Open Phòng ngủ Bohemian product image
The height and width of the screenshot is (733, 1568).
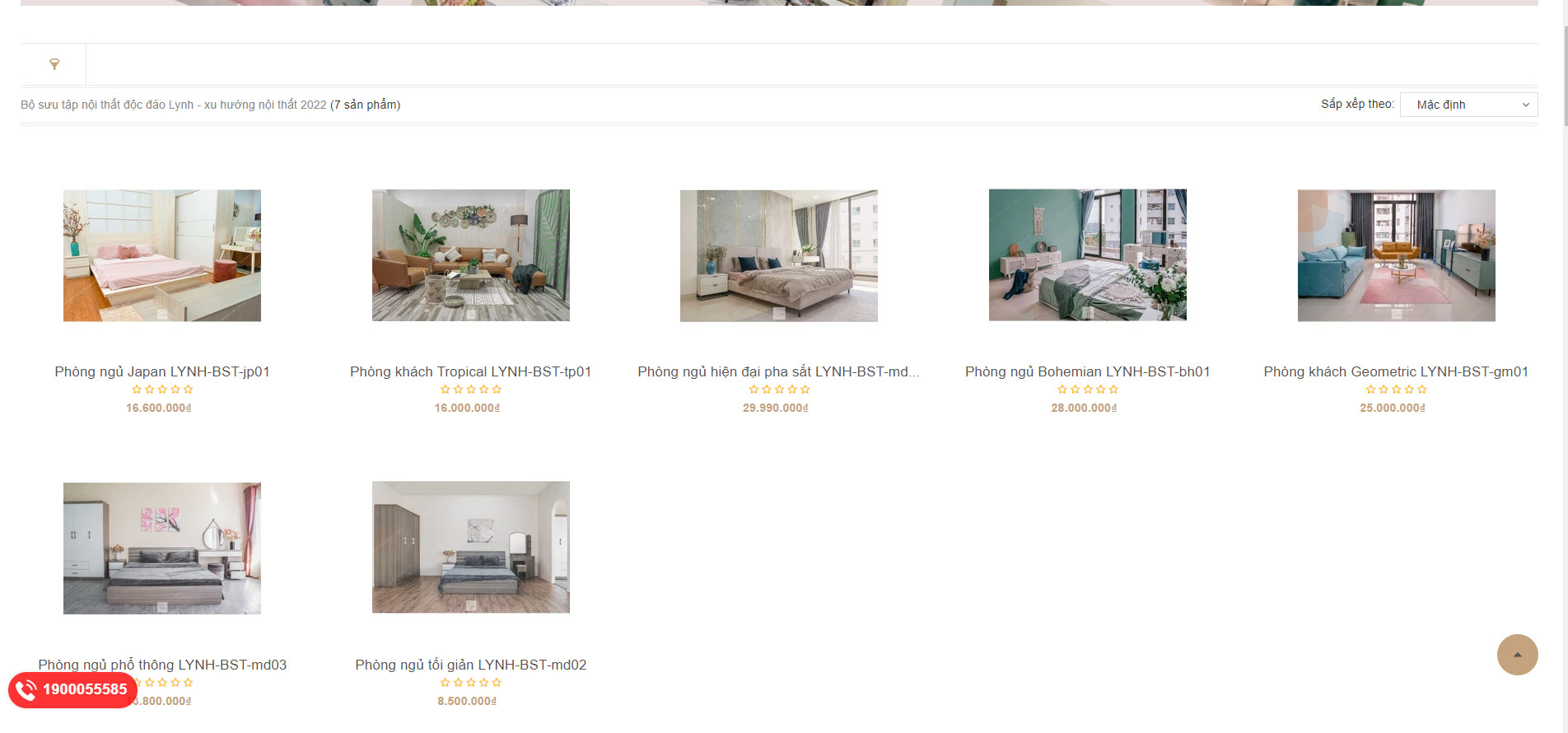[1088, 255]
